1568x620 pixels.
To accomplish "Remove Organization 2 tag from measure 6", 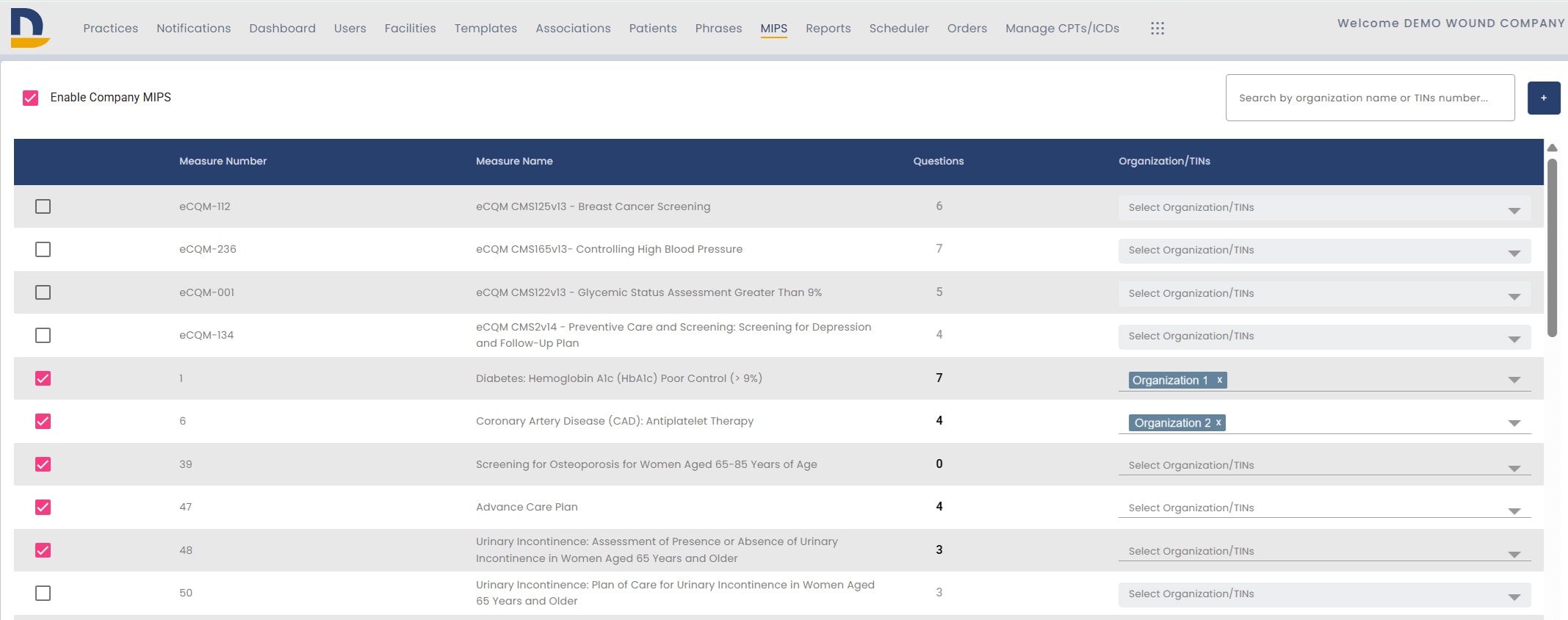I will coord(1218,422).
